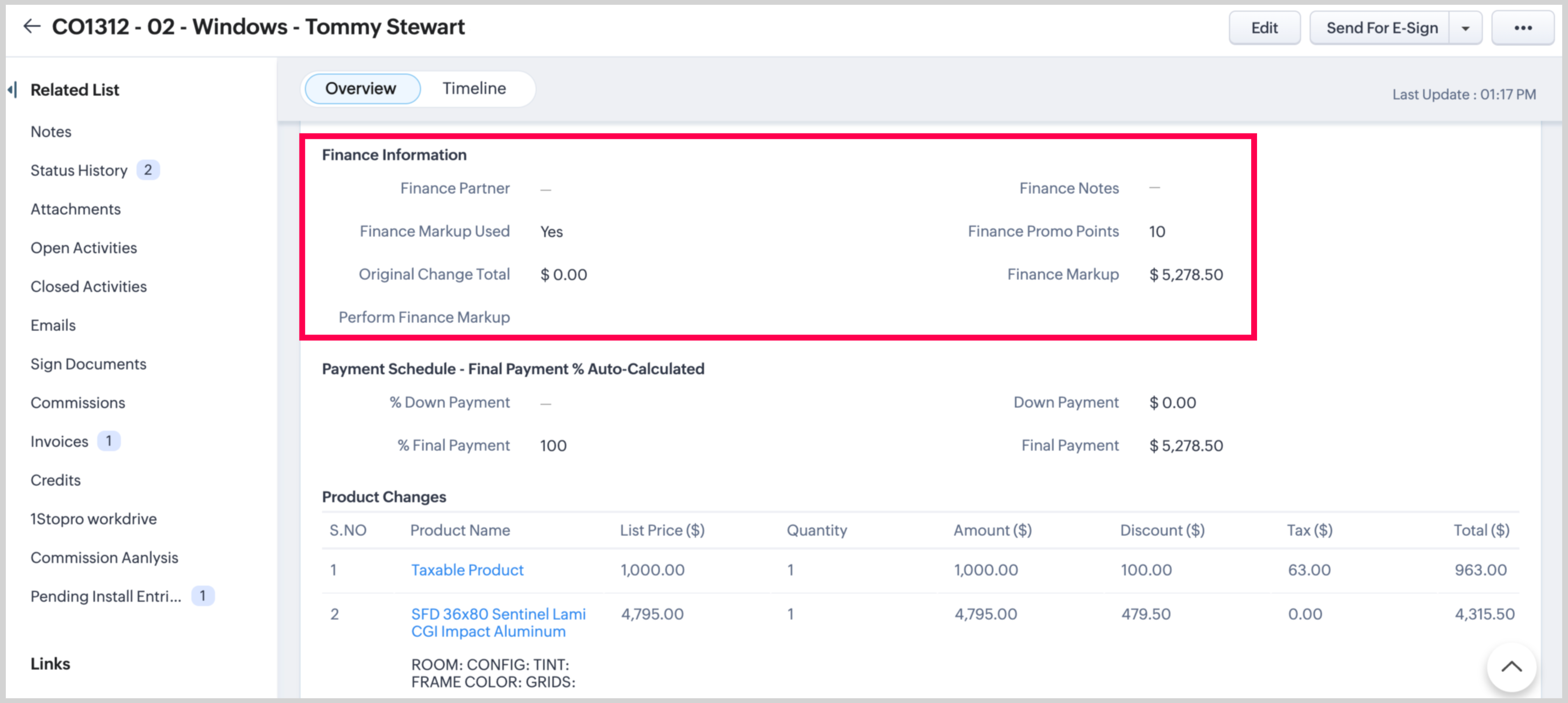
Task: Expand the Send For E-Sign dropdown arrow
Action: pos(1465,29)
